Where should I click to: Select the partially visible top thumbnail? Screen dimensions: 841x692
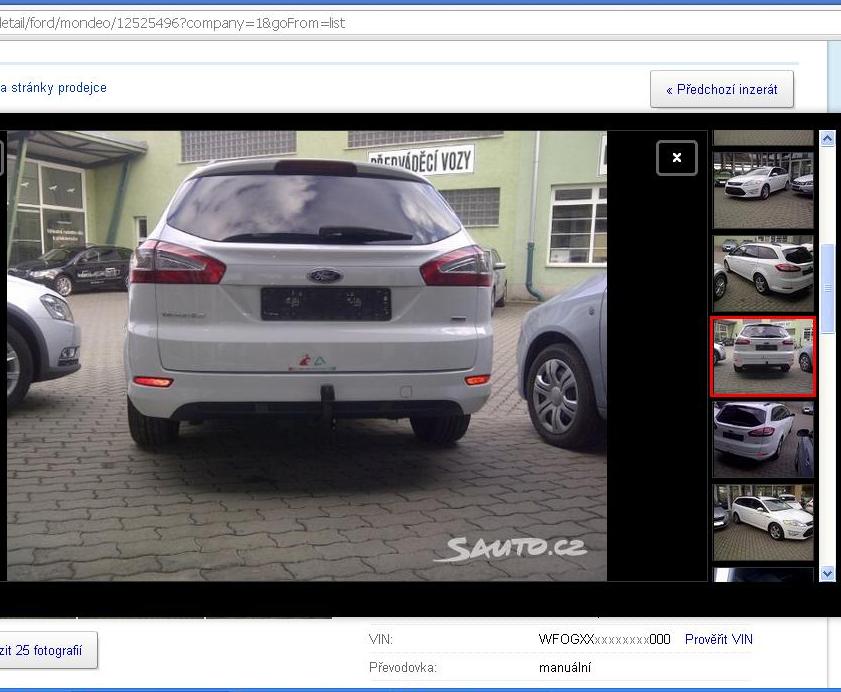coord(763,138)
